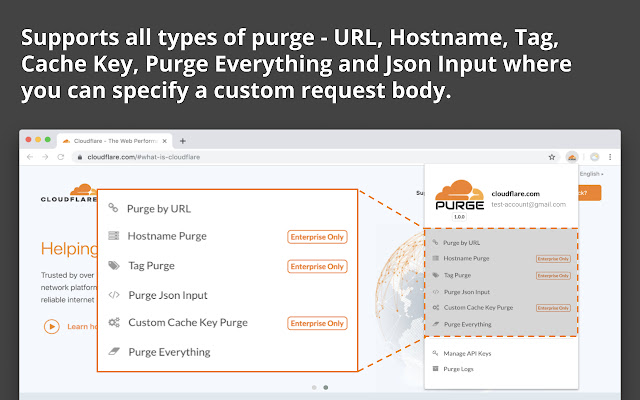Screen dimensions: 640x400
Task: Choose Hostname Purge in the extension popup
Action: pos(466,258)
